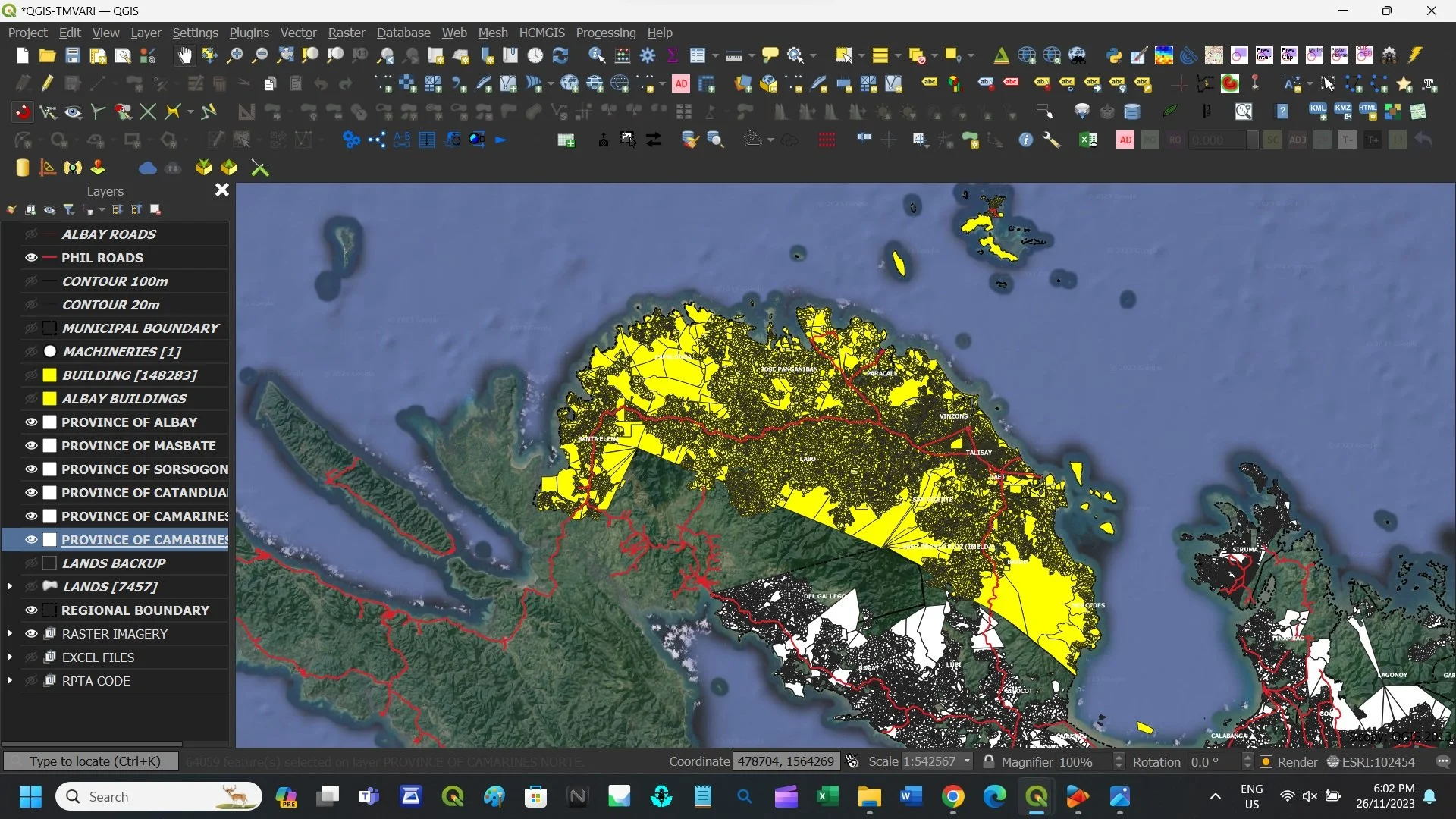
Task: Select the Pan Map tool
Action: [184, 55]
